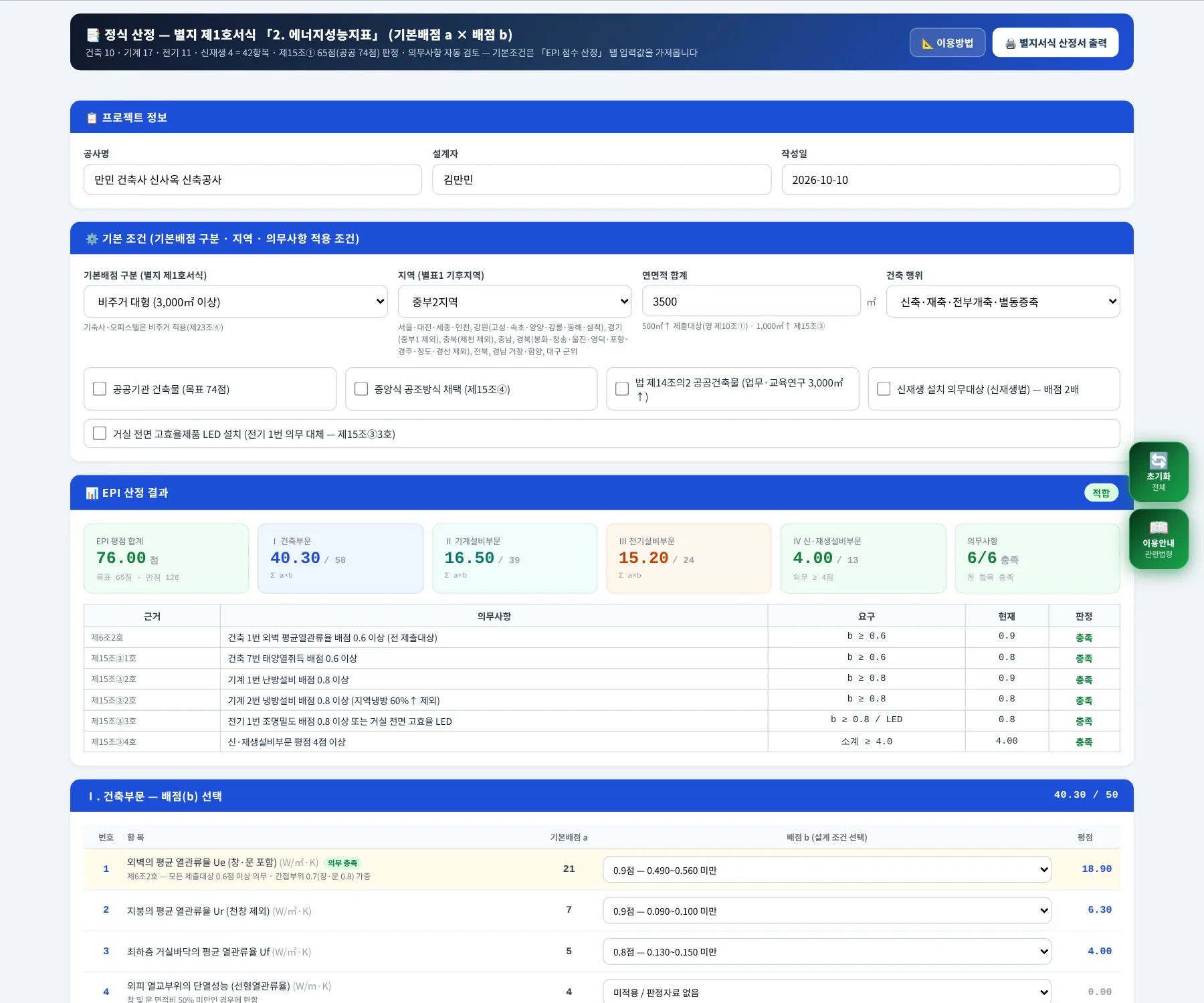Toggle 거실 전면 고효율제품 LED 설치 checkbox
Screen dimensions: 1204x1003
point(100,433)
